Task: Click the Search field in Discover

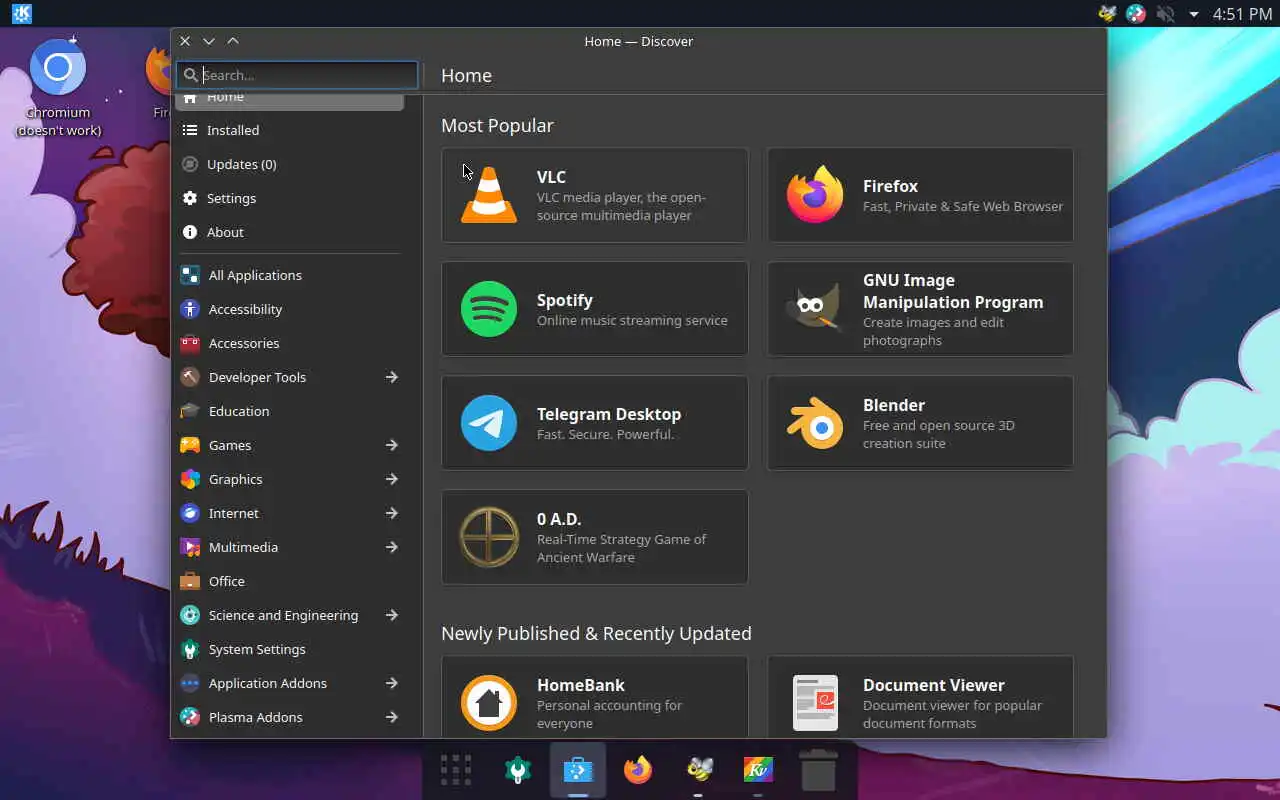Action: pyautogui.click(x=297, y=75)
